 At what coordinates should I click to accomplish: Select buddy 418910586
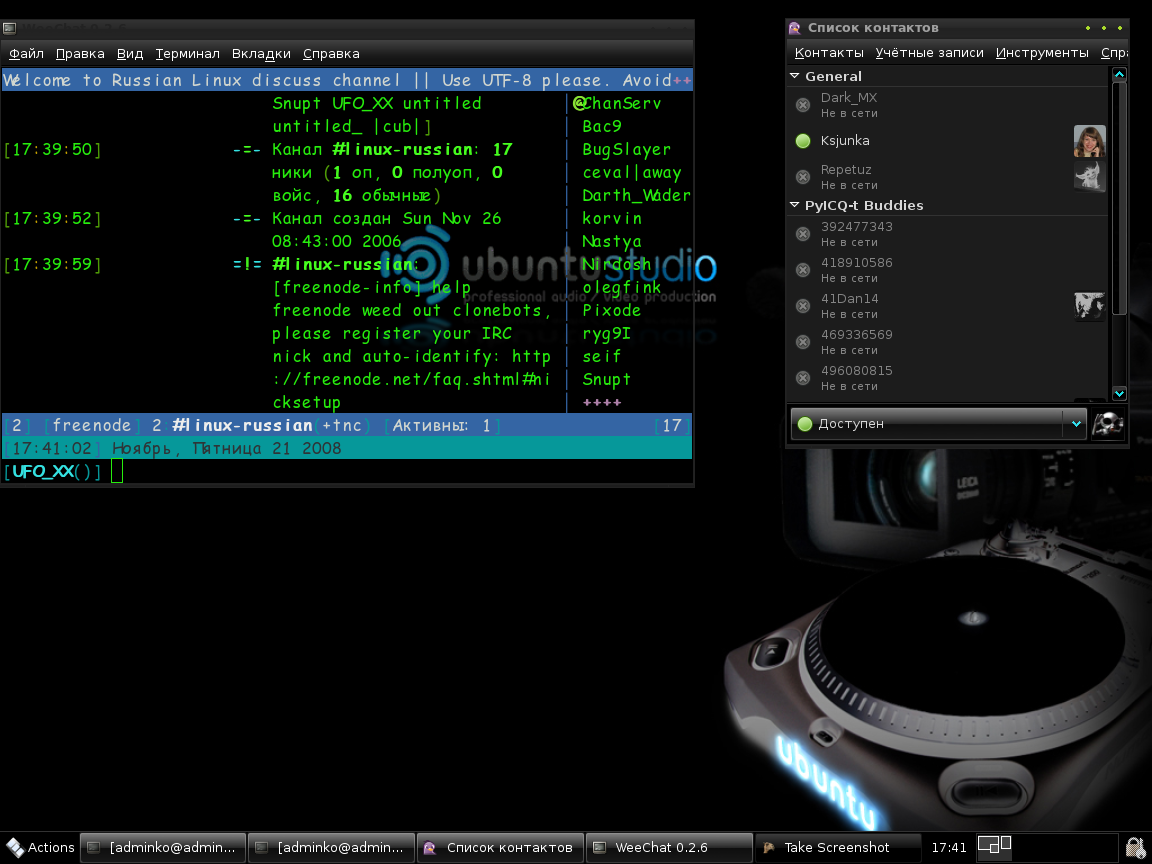click(x=948, y=270)
